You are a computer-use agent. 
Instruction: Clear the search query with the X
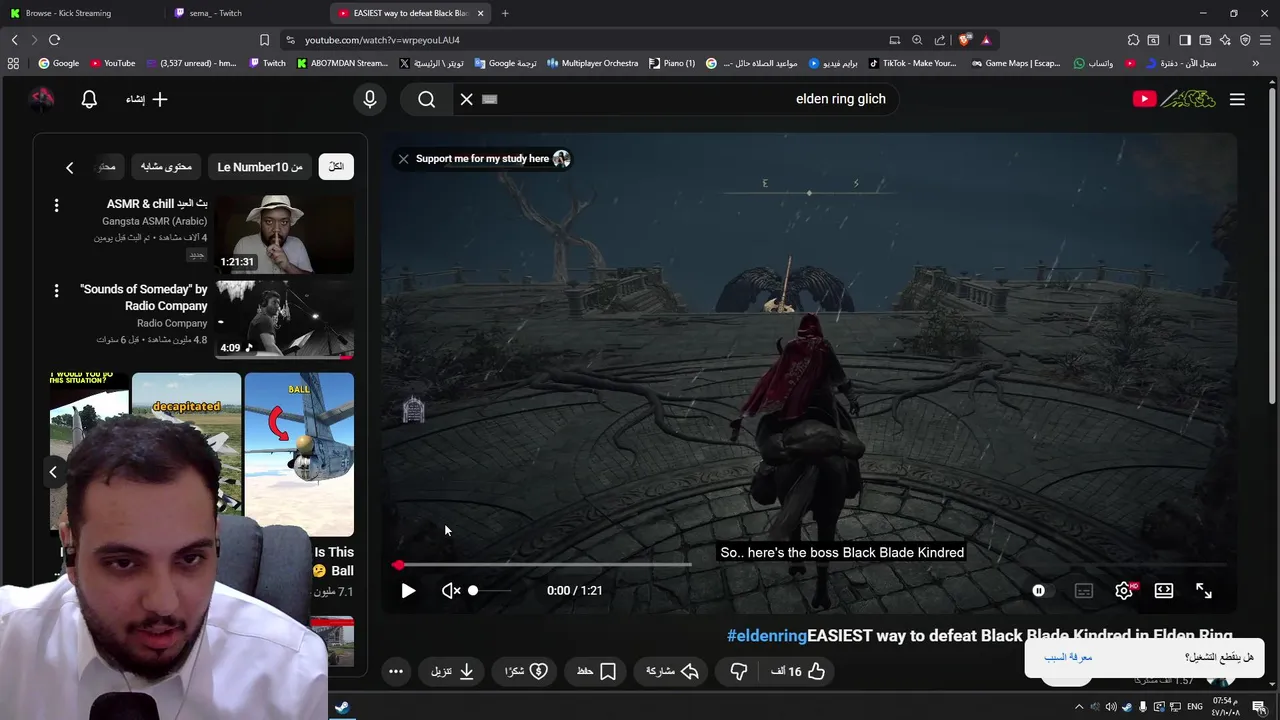pyautogui.click(x=466, y=99)
